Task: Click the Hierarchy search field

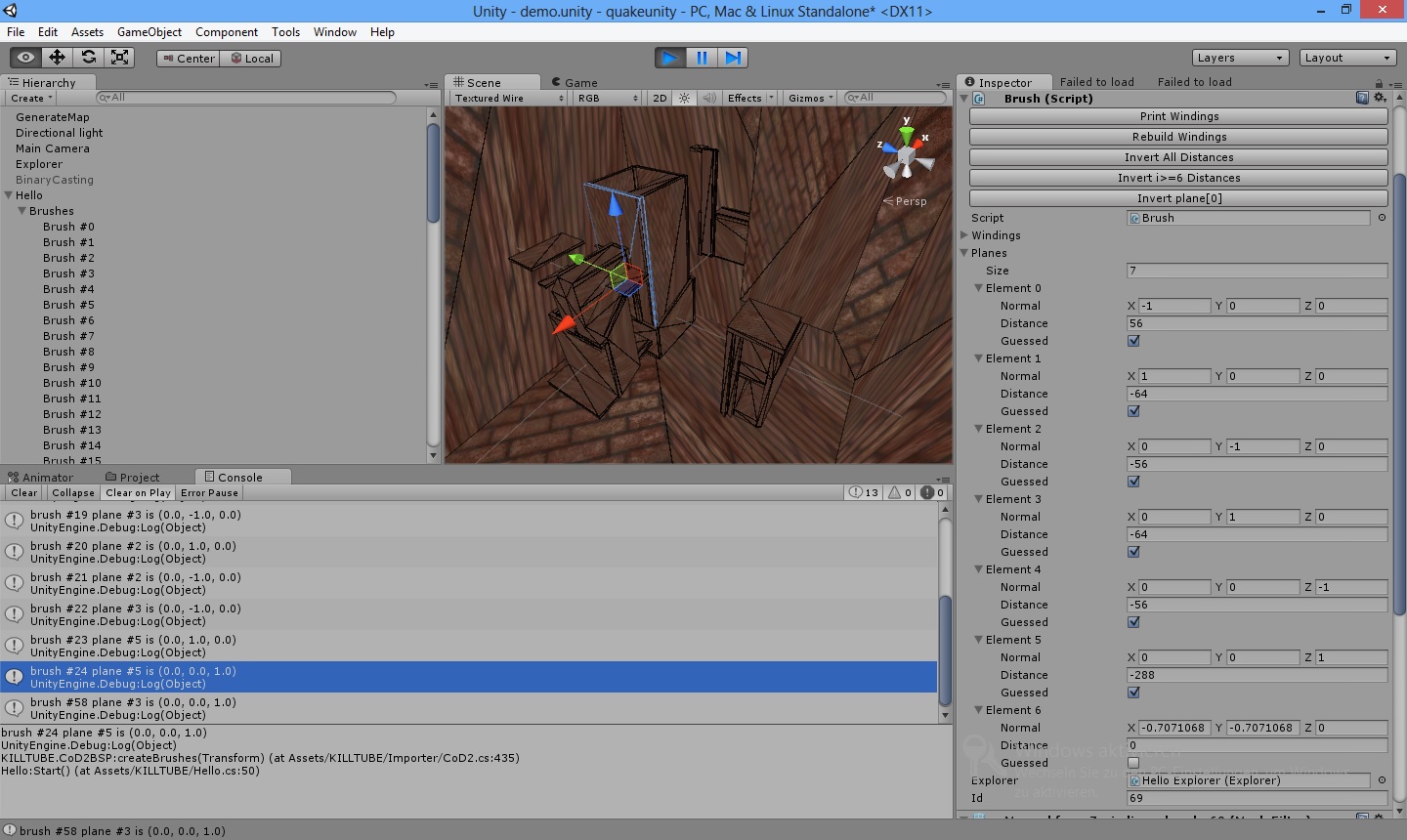Action: pyautogui.click(x=246, y=98)
